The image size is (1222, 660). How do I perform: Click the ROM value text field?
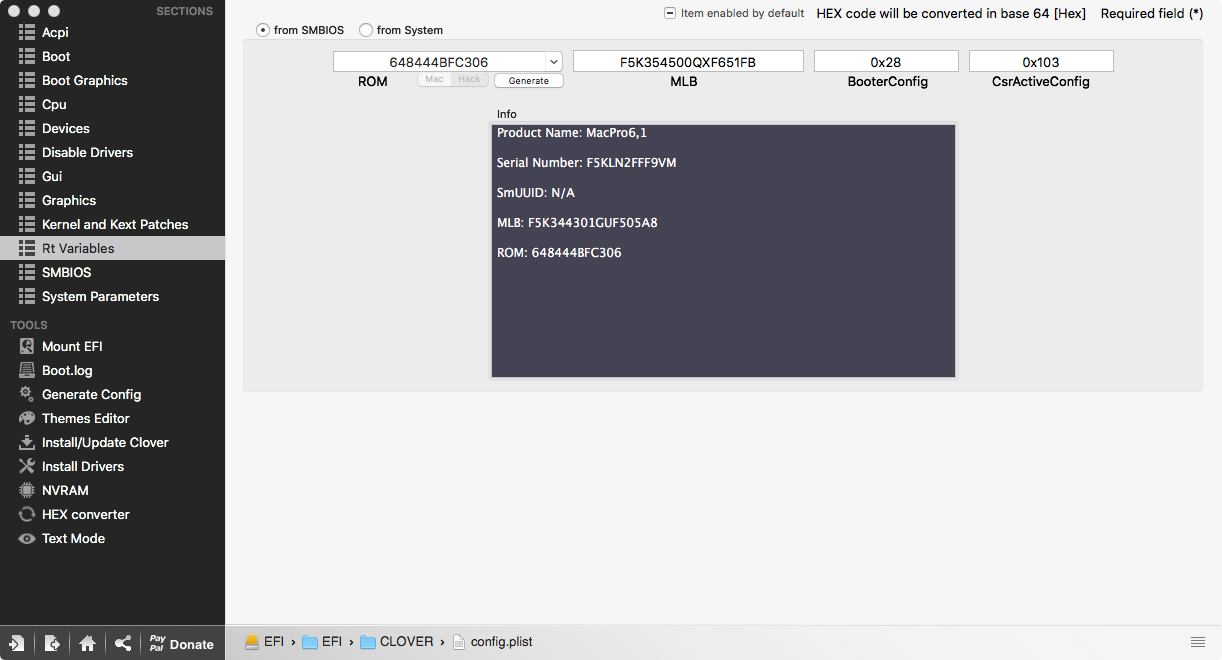[439, 62]
